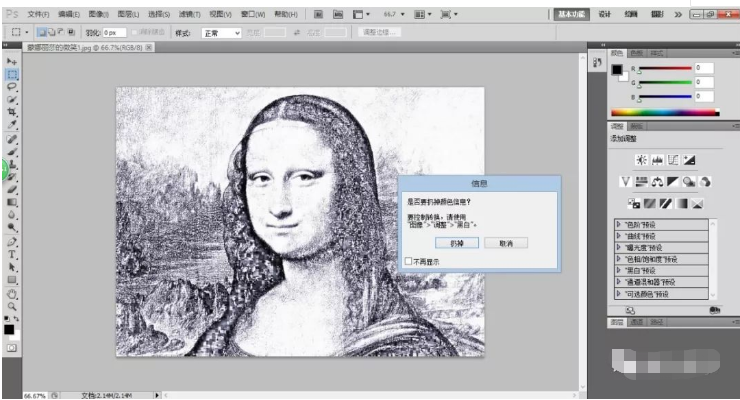Select the Eyedropper tool
This screenshot has height=400, width=740.
[12, 125]
